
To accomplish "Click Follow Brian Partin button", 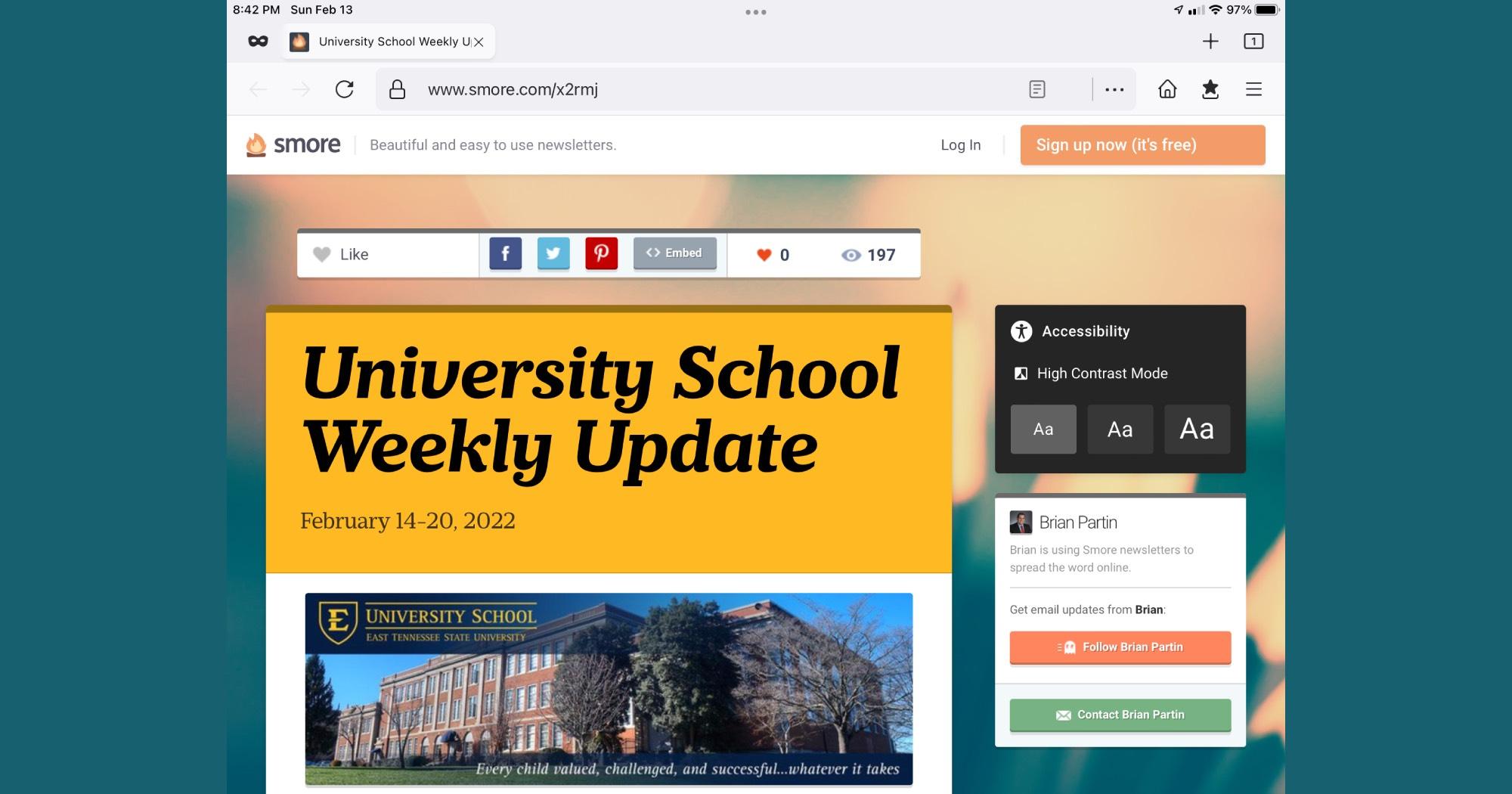I will [x=1120, y=647].
